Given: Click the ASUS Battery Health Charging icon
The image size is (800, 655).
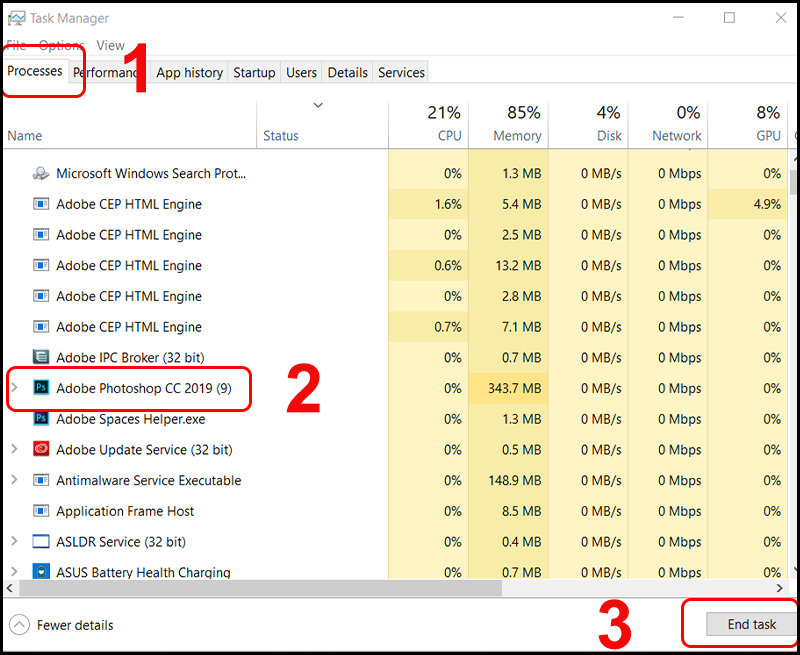Looking at the screenshot, I should (41, 571).
